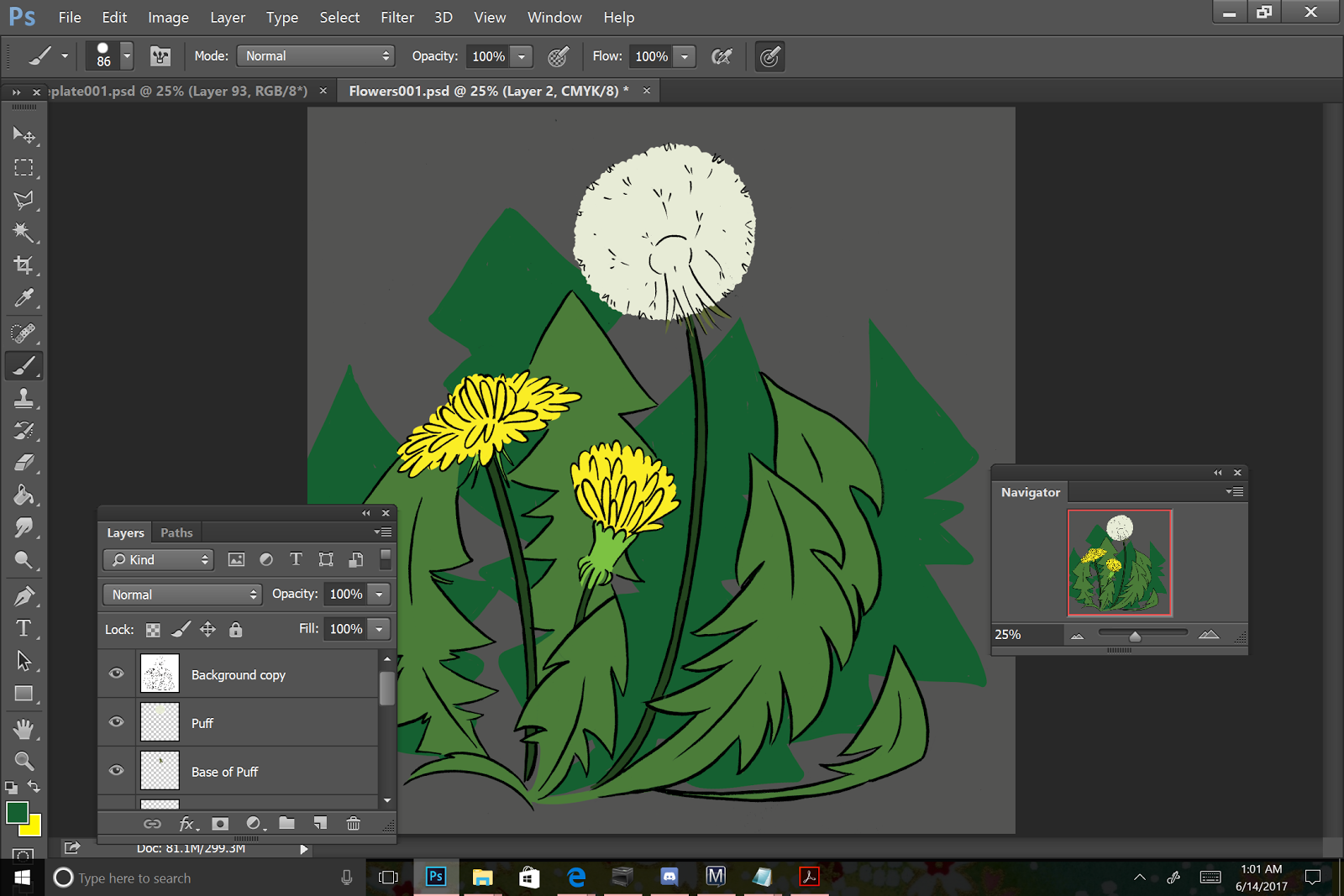The width and height of the screenshot is (1344, 896).
Task: Enable airbrush-style build-up effects
Action: pos(722,56)
